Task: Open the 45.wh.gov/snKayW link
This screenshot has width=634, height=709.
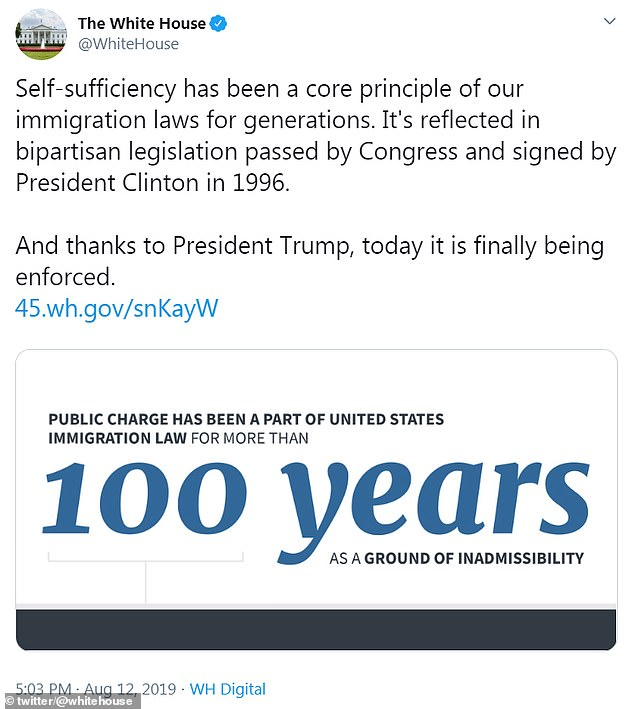Action: point(116,308)
